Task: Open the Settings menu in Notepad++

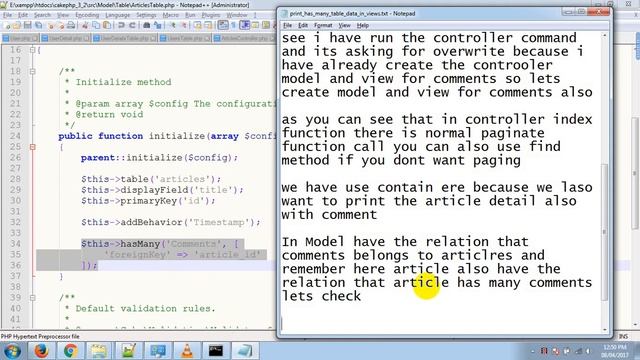Action: coord(146,15)
